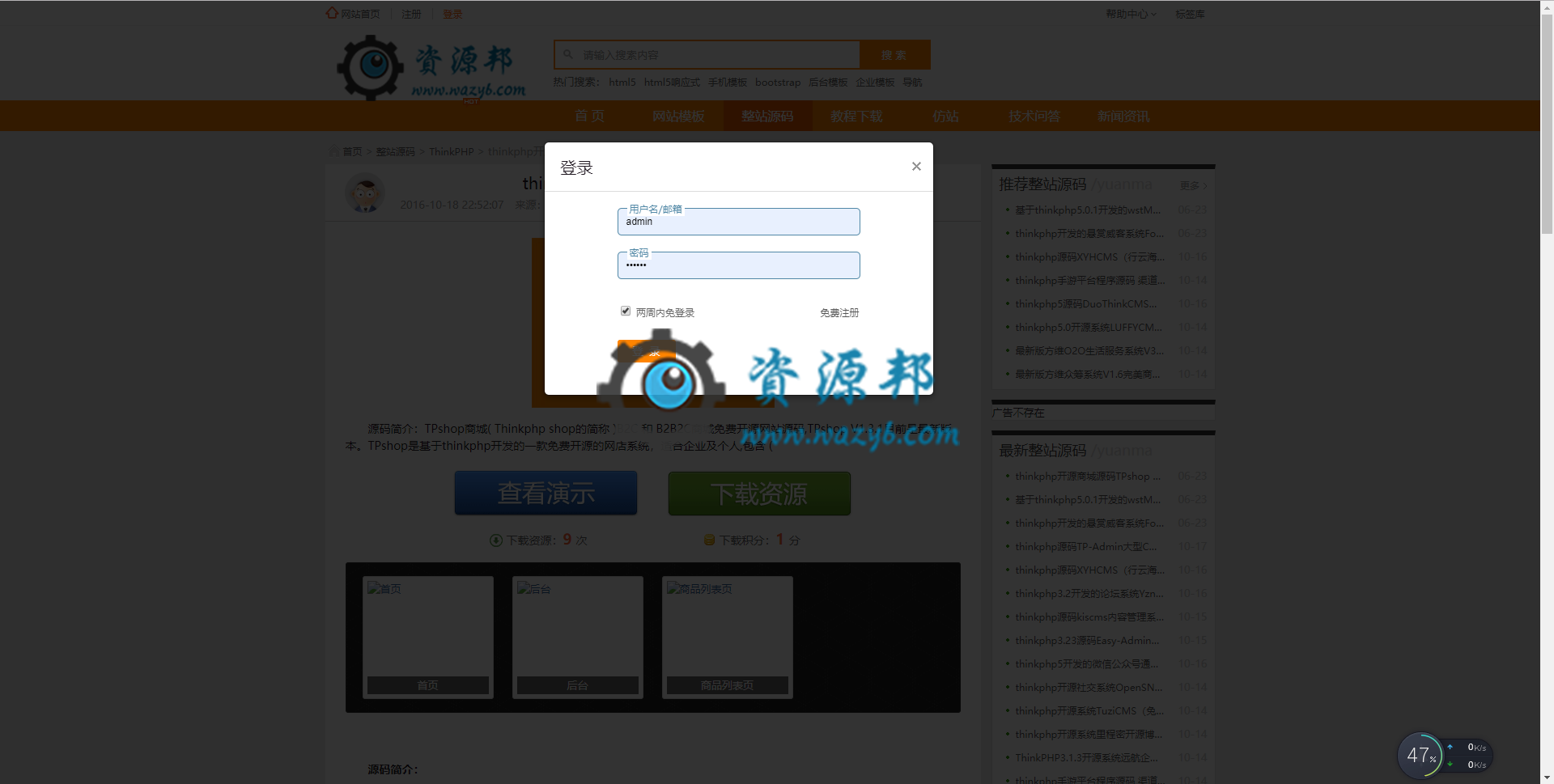Select hot search term 后台模板

click(828, 82)
